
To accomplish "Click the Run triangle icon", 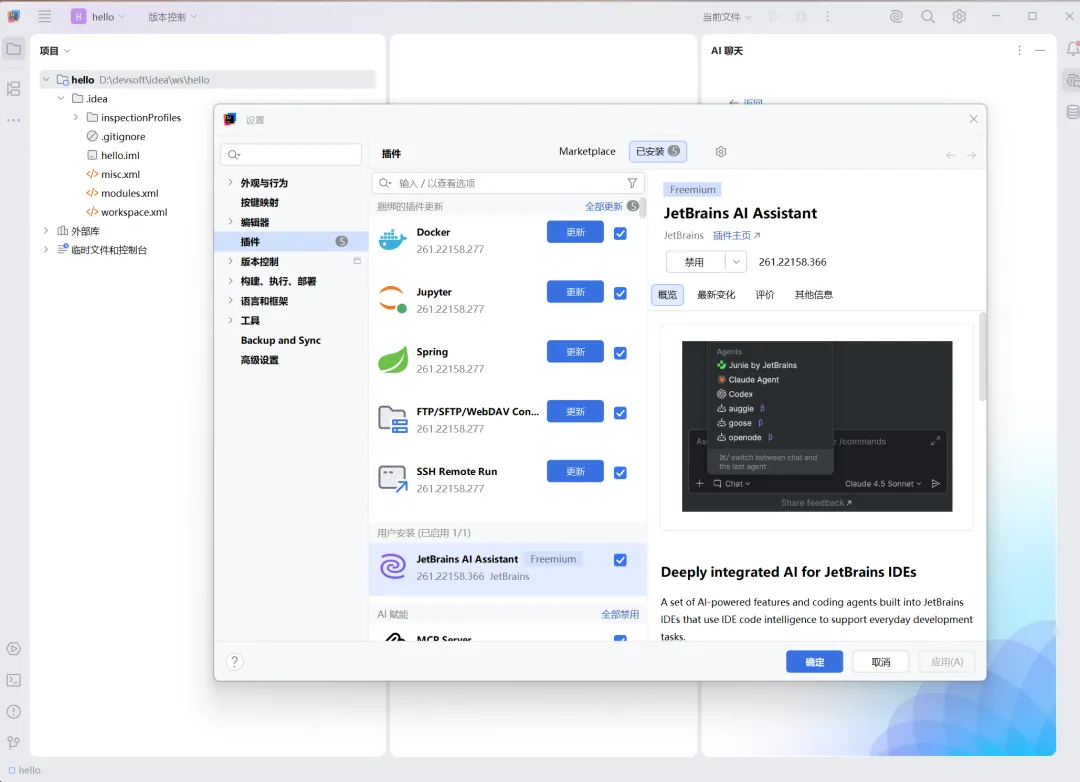I will point(774,17).
